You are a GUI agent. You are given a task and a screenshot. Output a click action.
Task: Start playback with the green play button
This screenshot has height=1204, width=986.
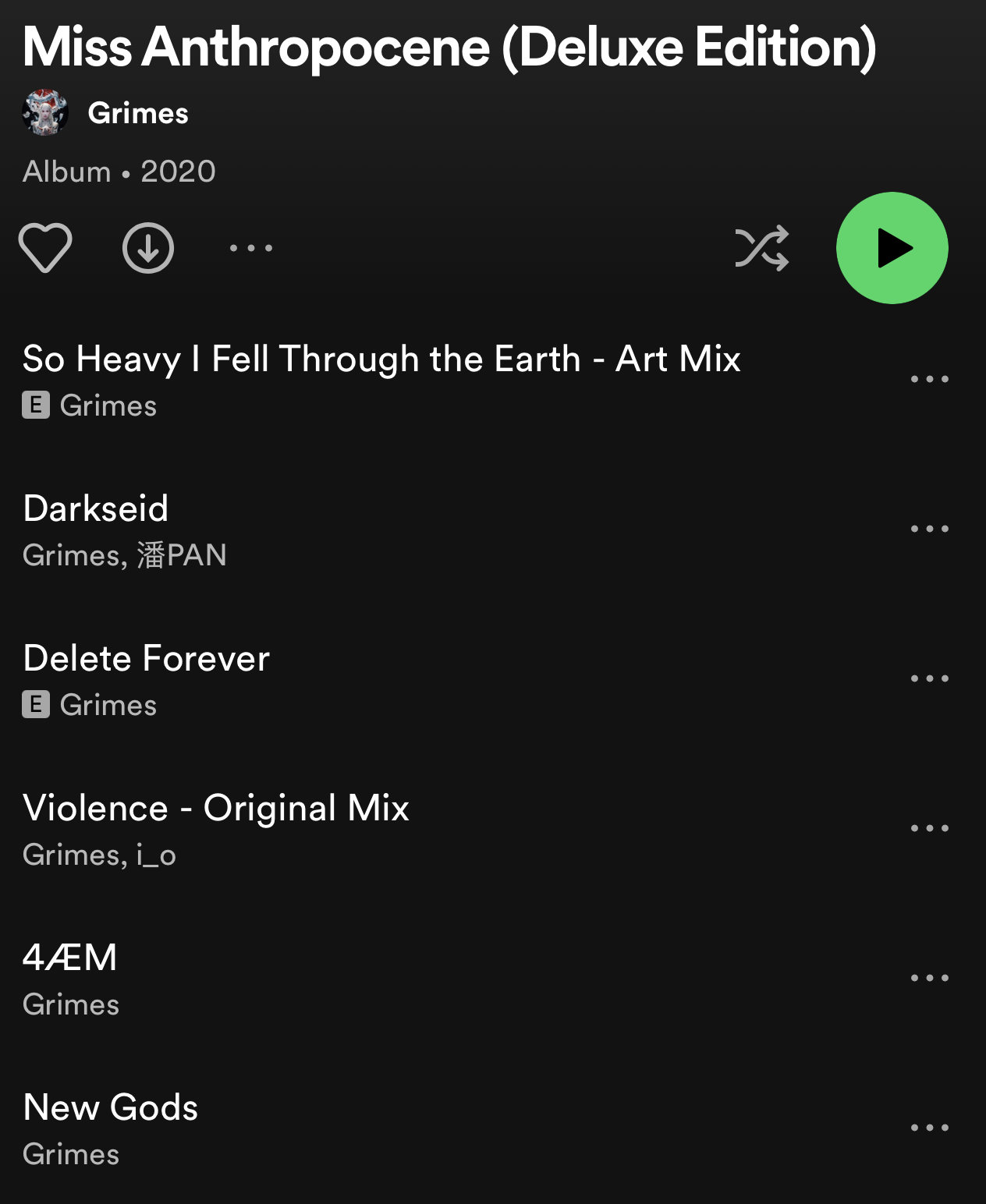pos(892,248)
